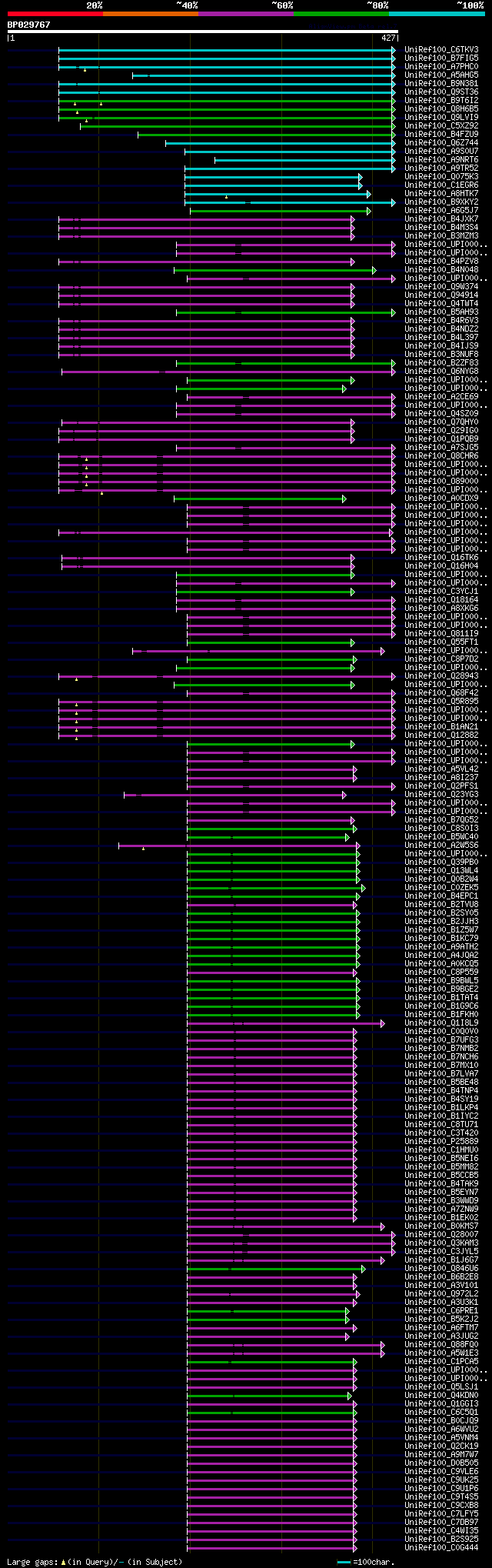Select label UniRef100_C1HMU0
Screen dimensions: 492x1568
click(x=441, y=1150)
